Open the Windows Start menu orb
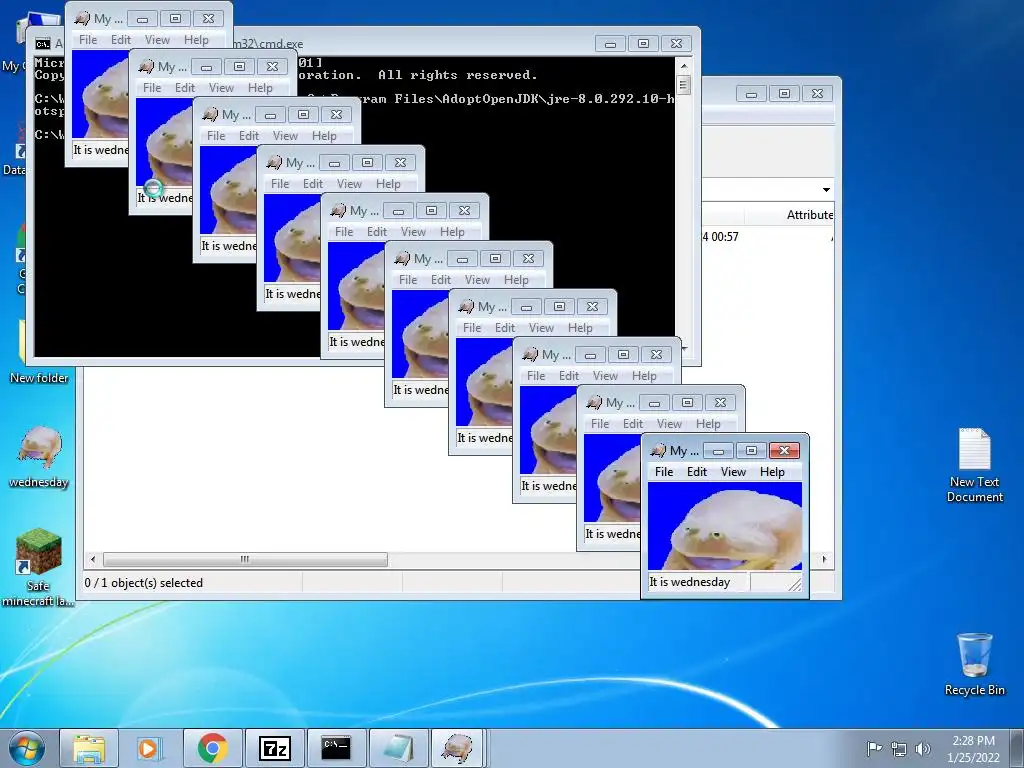 [27, 748]
